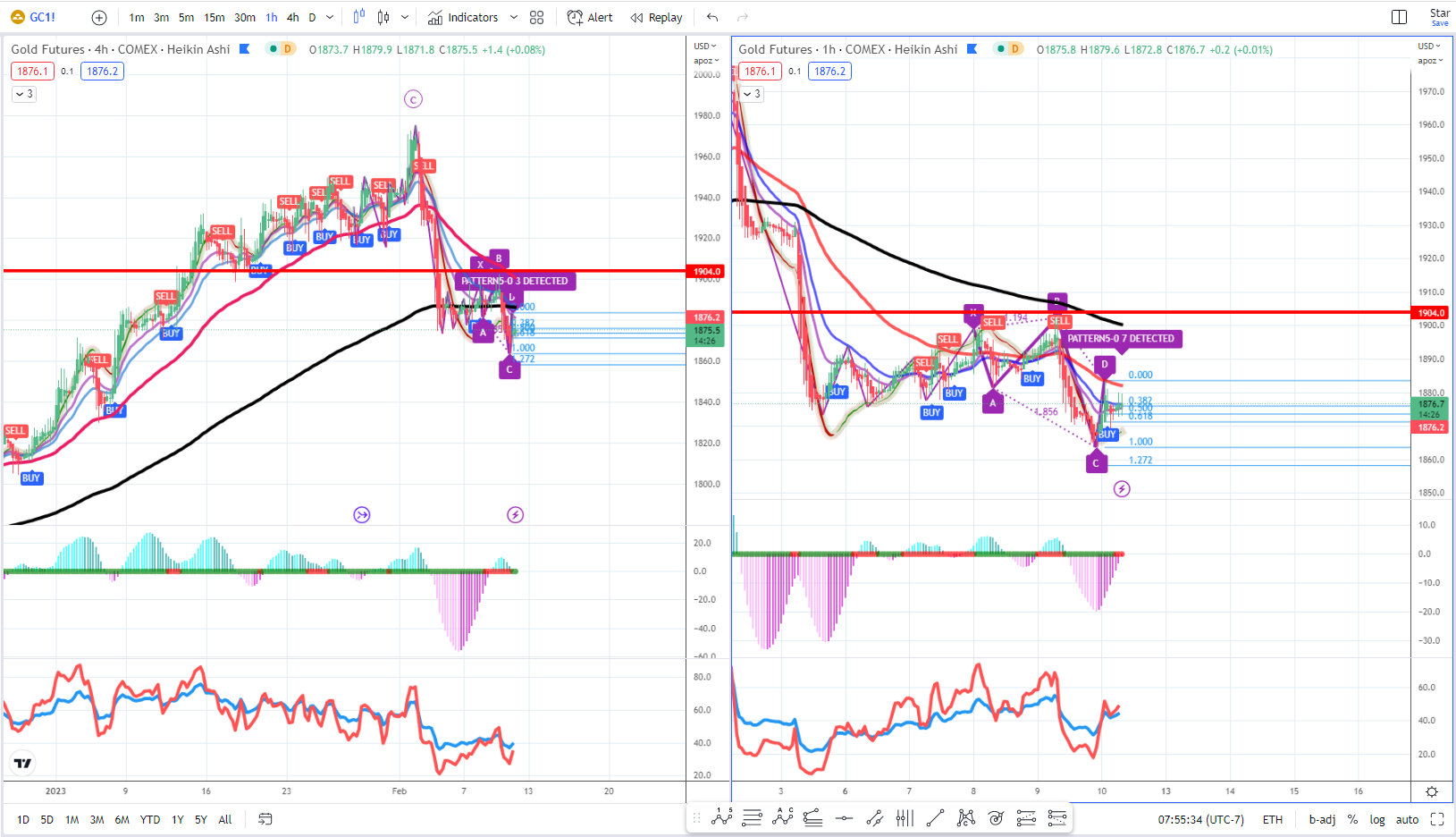Toggle percent scale mode
Image resolution: width=1456 pixels, height=837 pixels.
tap(1352, 819)
